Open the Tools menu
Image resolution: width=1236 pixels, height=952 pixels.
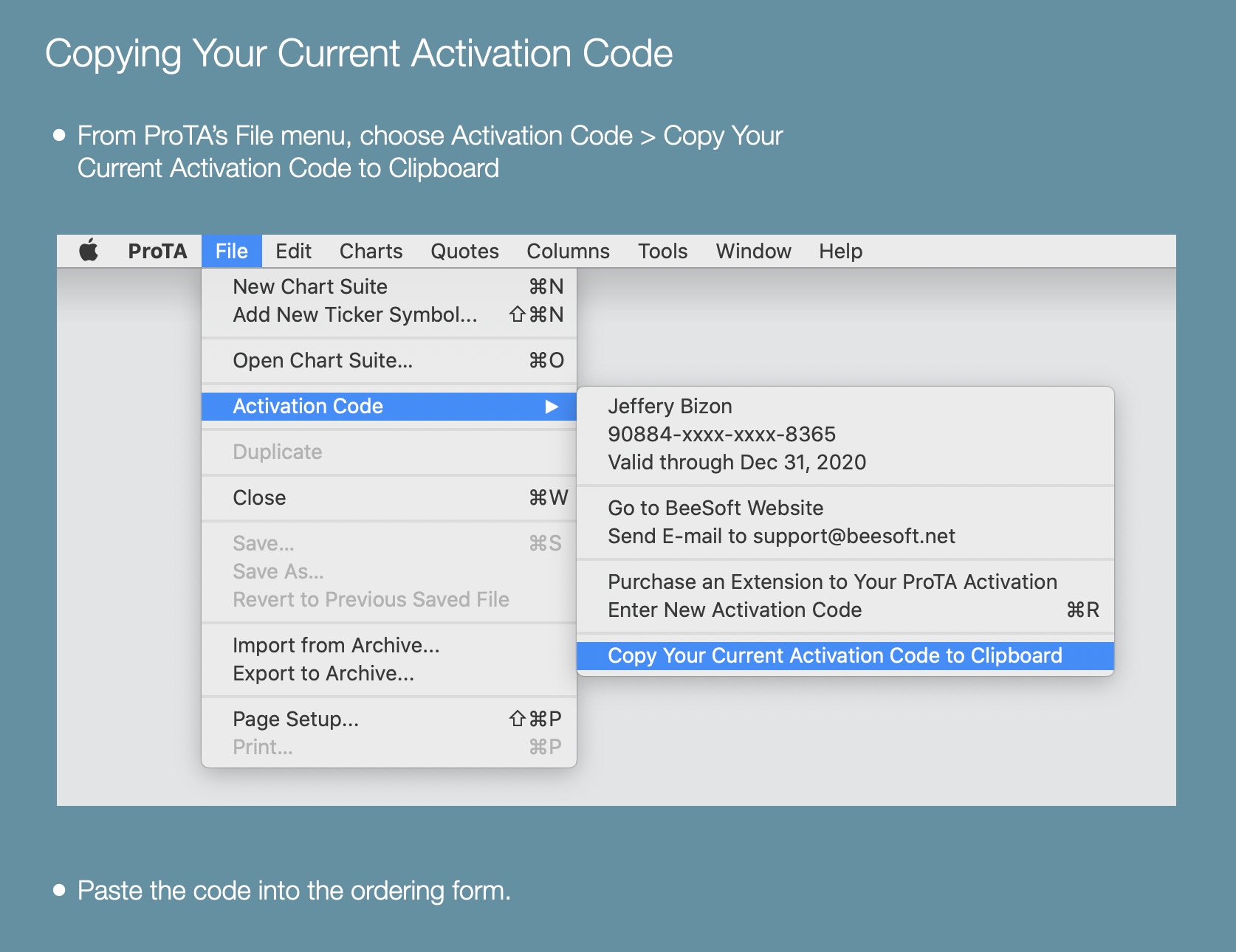(x=662, y=252)
